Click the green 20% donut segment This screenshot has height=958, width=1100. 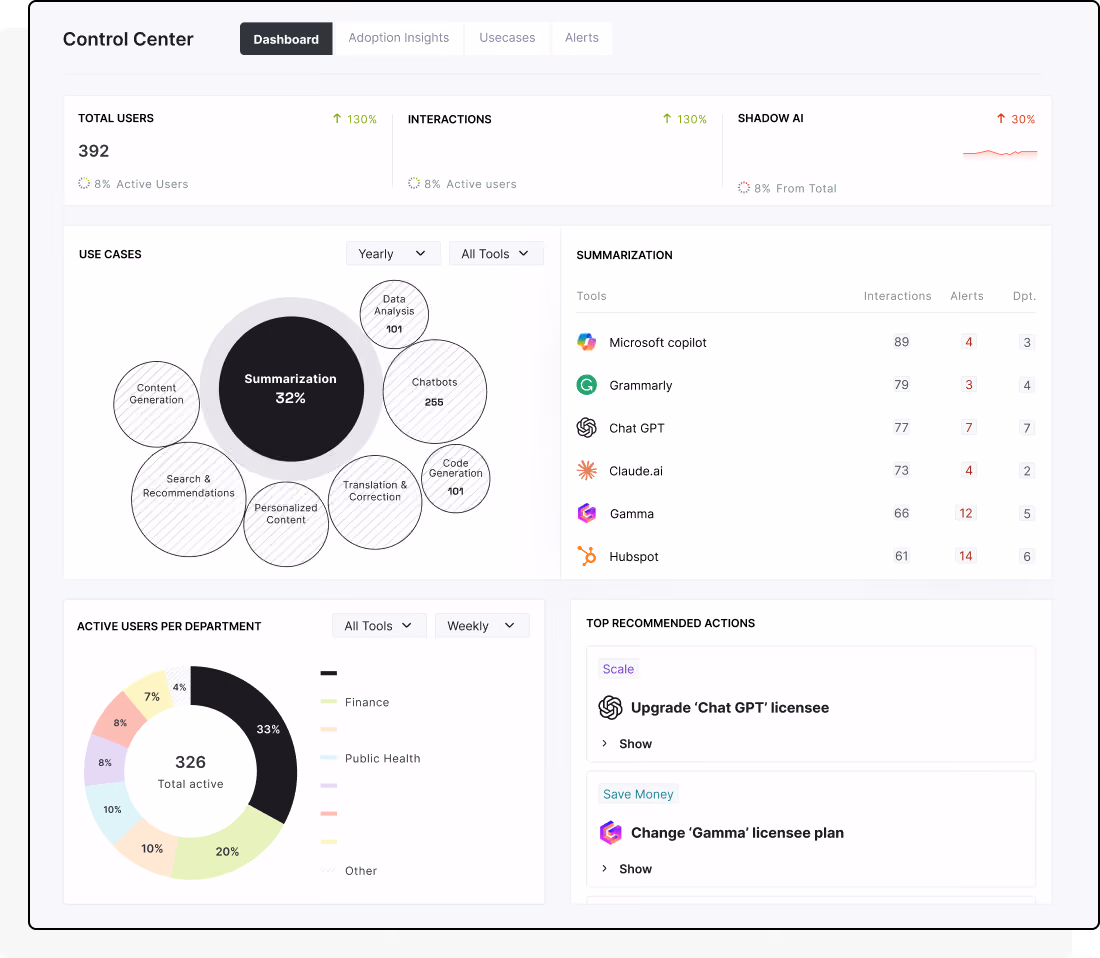coord(226,851)
